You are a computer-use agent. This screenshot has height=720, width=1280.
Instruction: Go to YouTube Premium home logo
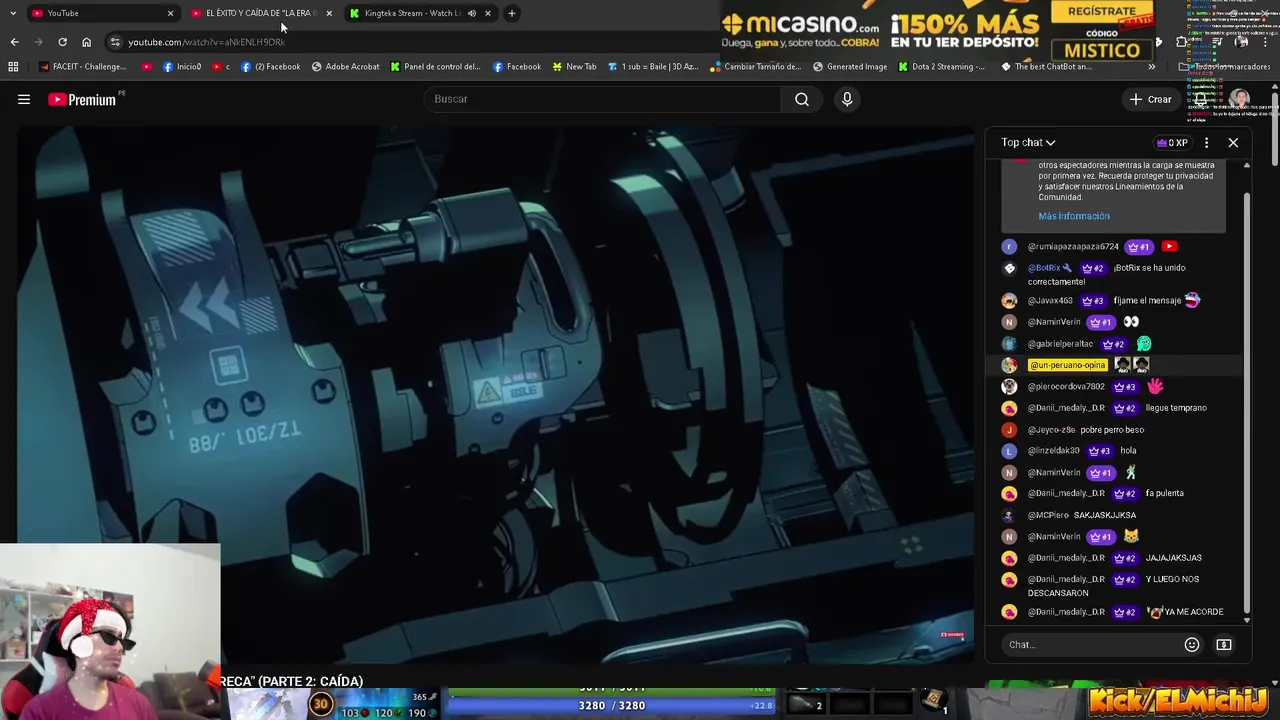(x=82, y=99)
